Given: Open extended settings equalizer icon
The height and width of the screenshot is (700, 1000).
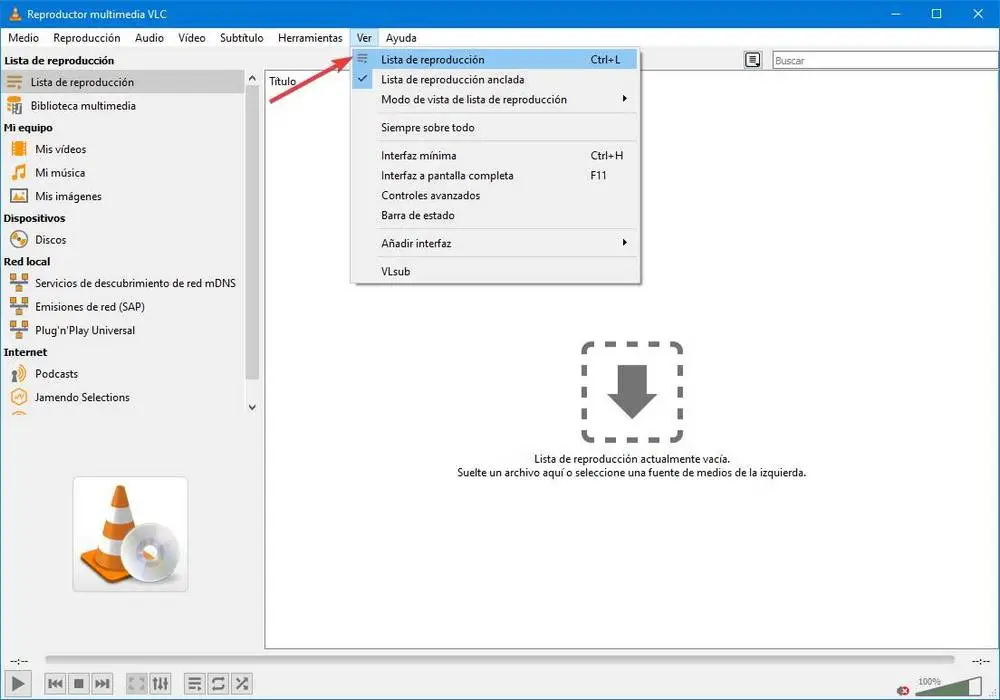Looking at the screenshot, I should (x=160, y=683).
